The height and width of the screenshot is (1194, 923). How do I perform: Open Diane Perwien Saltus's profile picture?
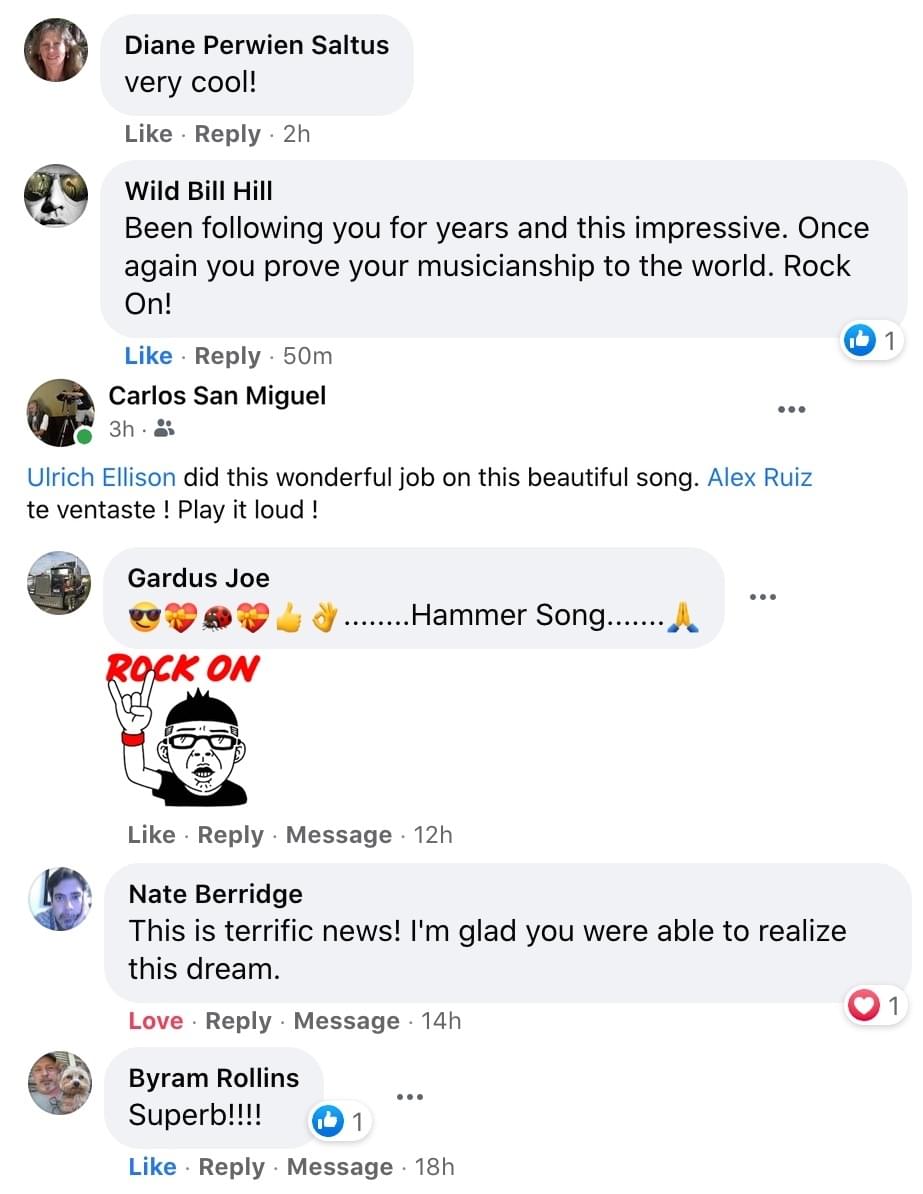56,50
